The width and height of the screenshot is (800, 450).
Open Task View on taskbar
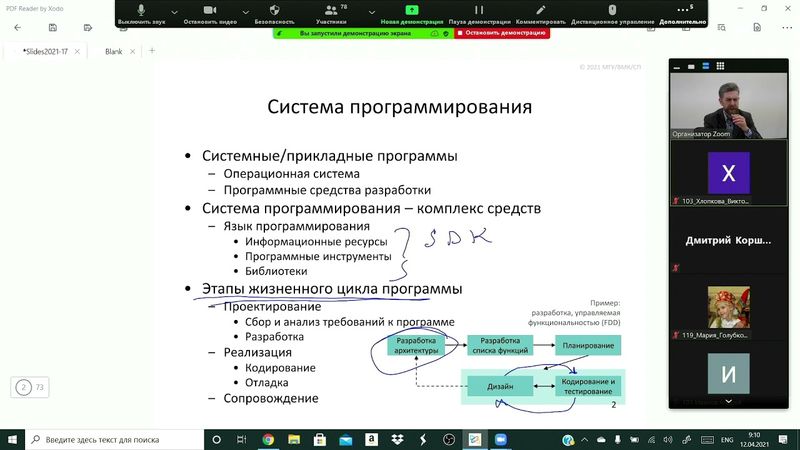[x=242, y=439]
